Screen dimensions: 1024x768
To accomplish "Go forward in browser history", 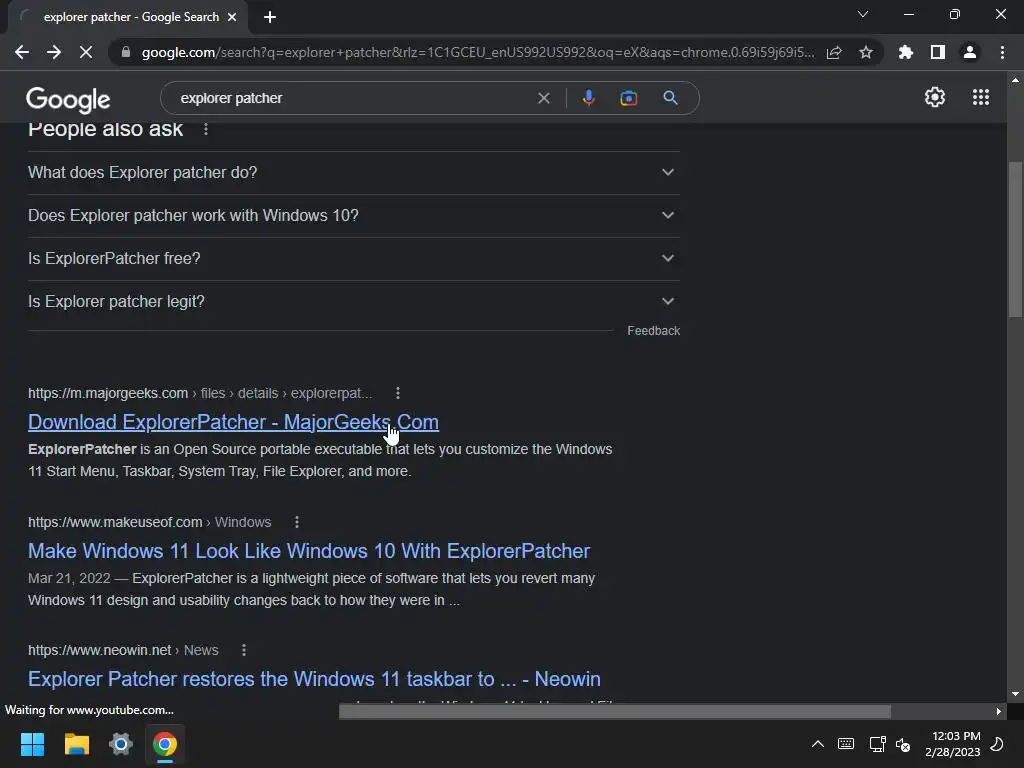I will (x=54, y=52).
